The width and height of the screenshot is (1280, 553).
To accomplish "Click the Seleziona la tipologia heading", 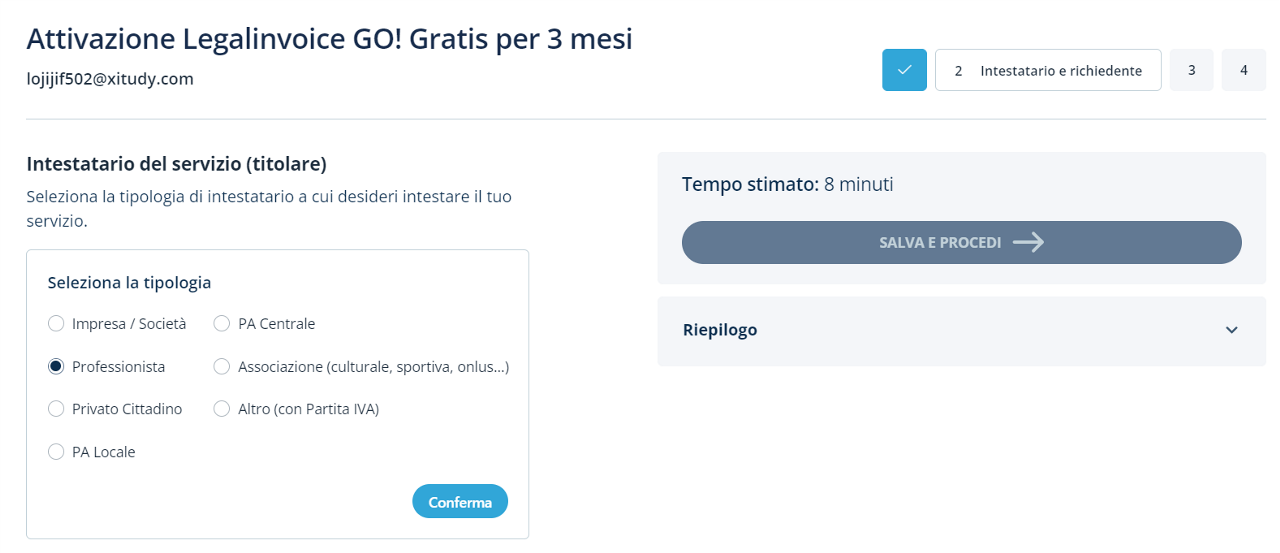I will click(129, 283).
